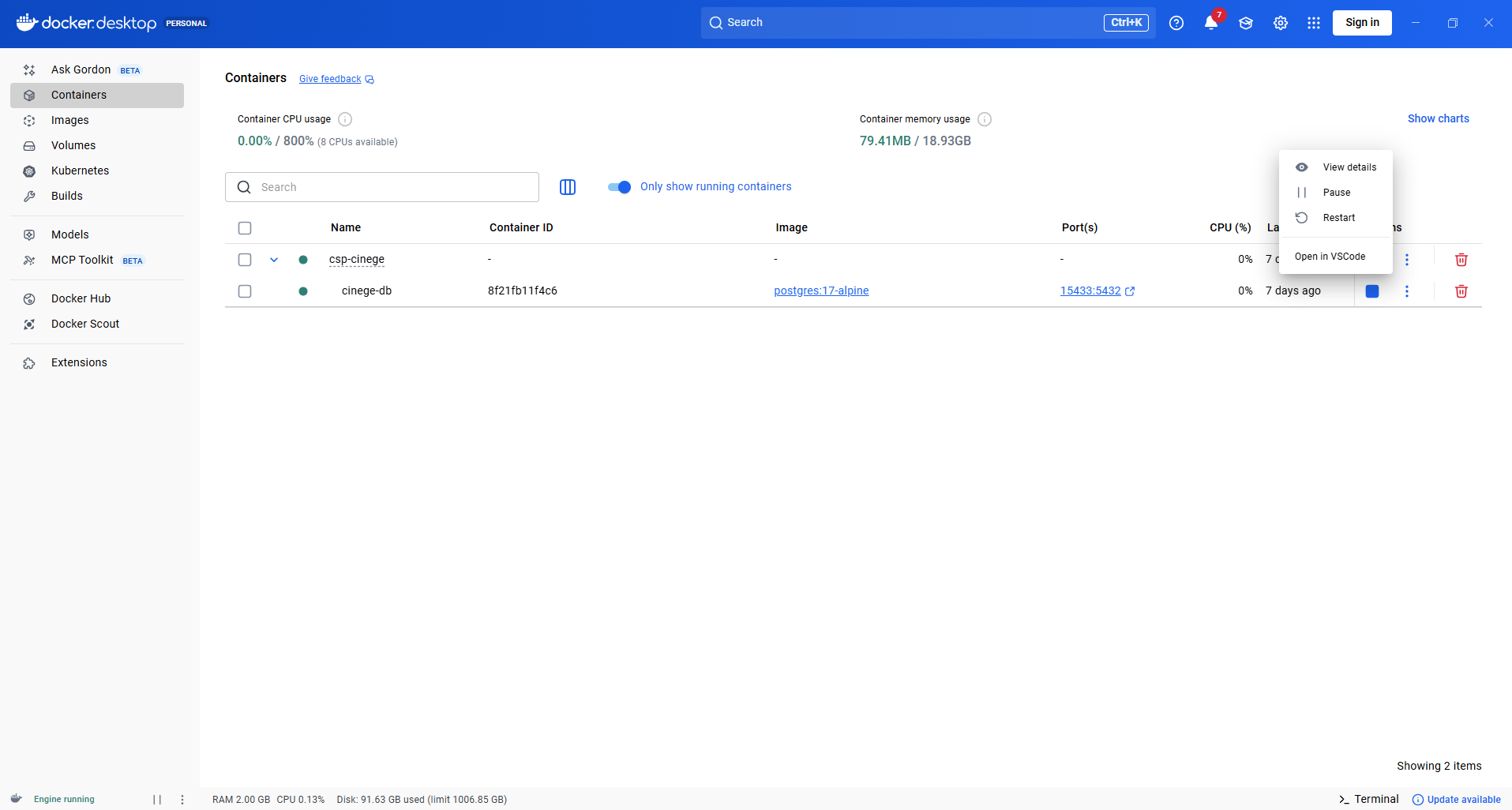The height and width of the screenshot is (810, 1512).
Task: Click the Container memory usage info icon
Action: pyautogui.click(x=985, y=119)
